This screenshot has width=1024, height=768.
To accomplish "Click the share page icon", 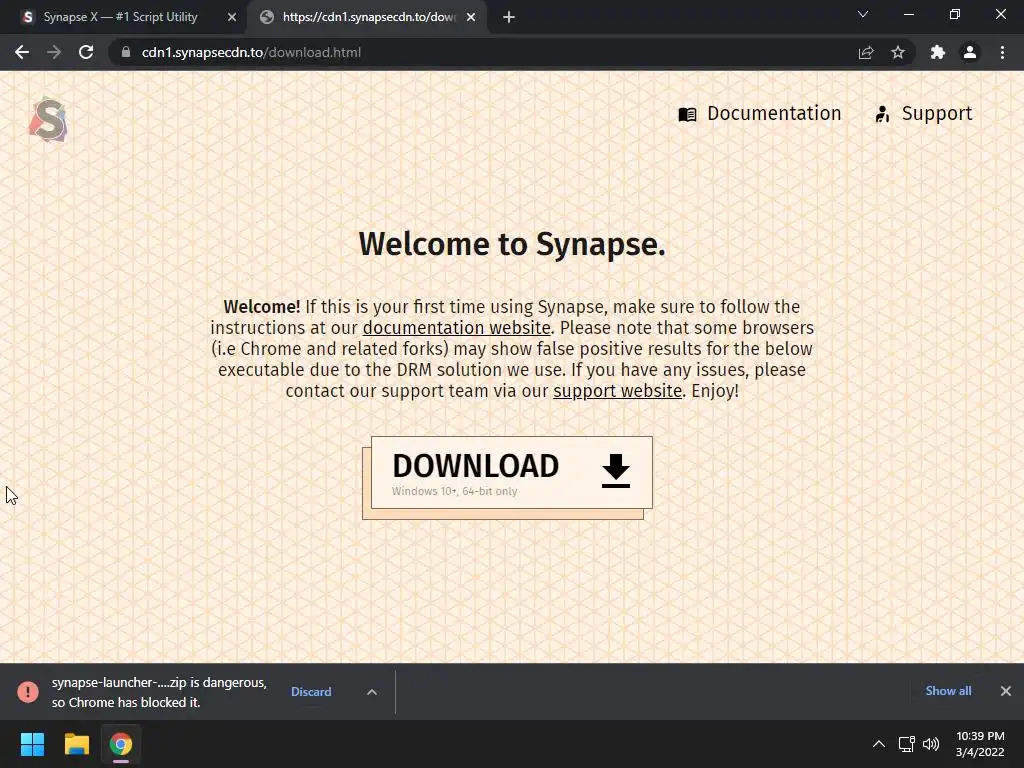I will coord(866,52).
